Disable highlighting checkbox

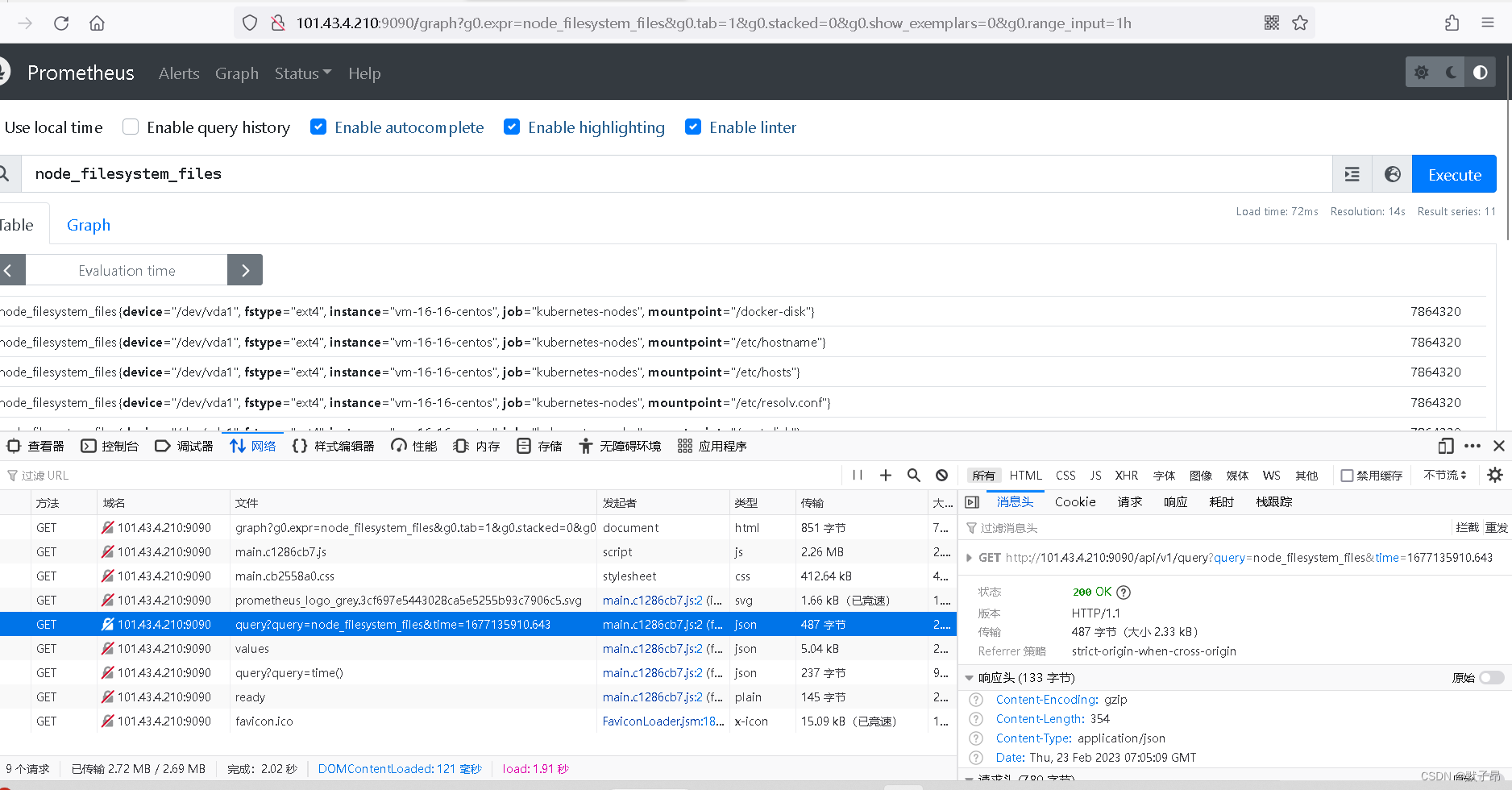tap(512, 127)
